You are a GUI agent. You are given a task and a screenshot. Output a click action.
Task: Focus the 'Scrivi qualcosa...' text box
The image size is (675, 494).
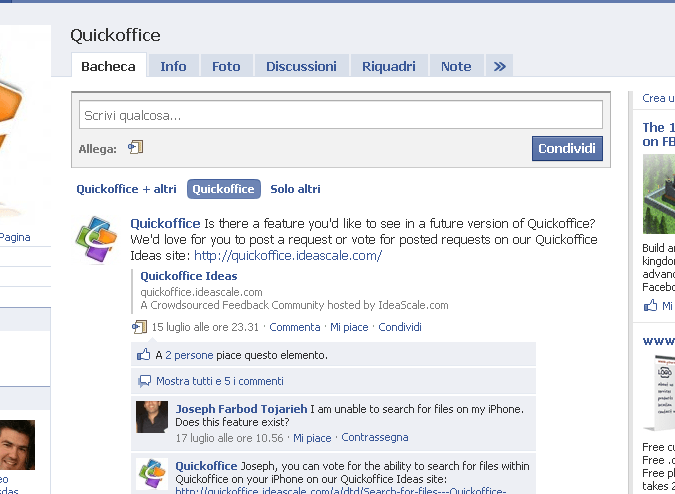tap(341, 115)
